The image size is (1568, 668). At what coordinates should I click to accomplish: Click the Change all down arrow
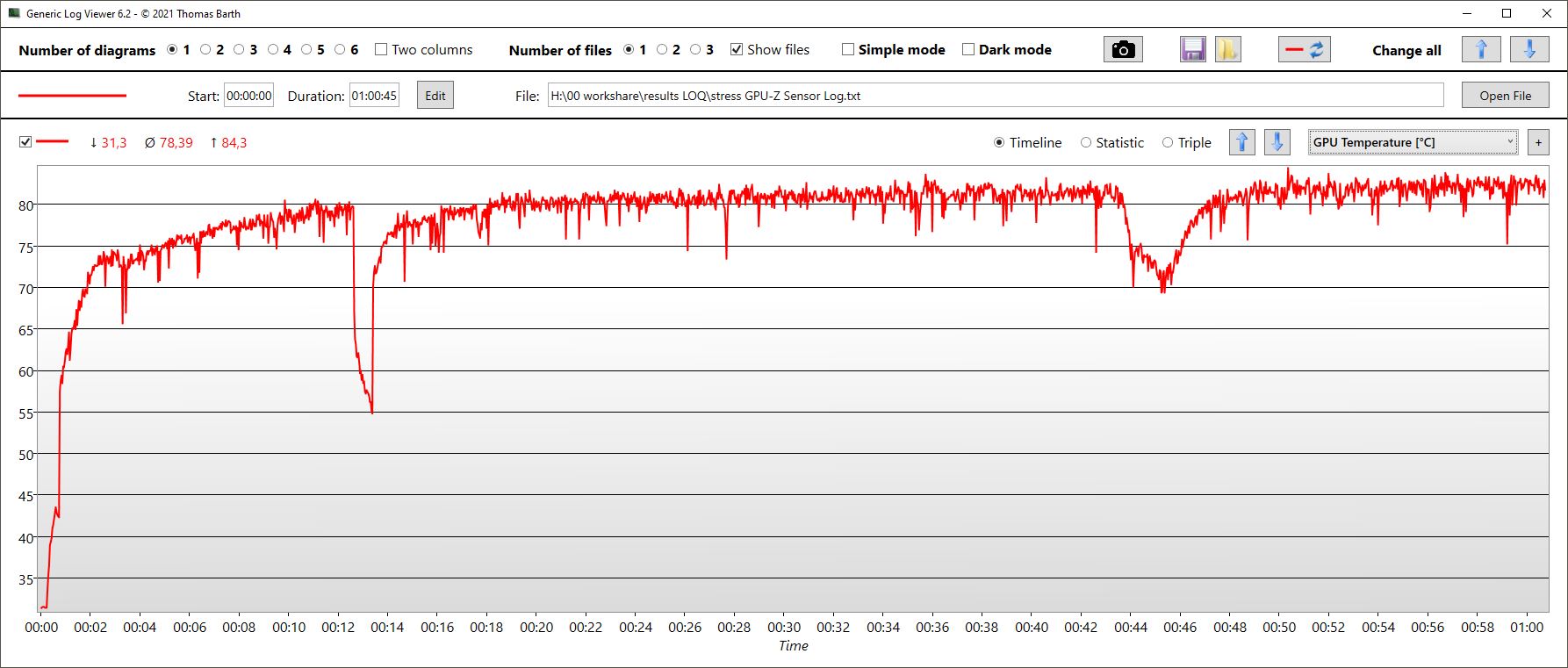[x=1528, y=50]
